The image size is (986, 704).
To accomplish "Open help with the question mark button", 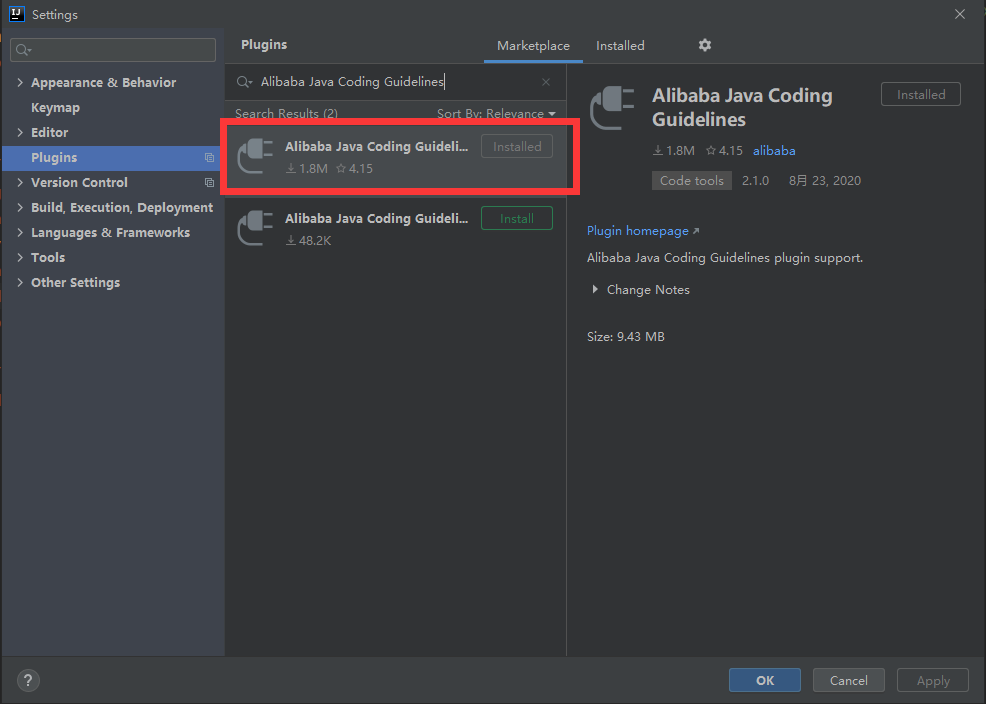I will (x=28, y=680).
